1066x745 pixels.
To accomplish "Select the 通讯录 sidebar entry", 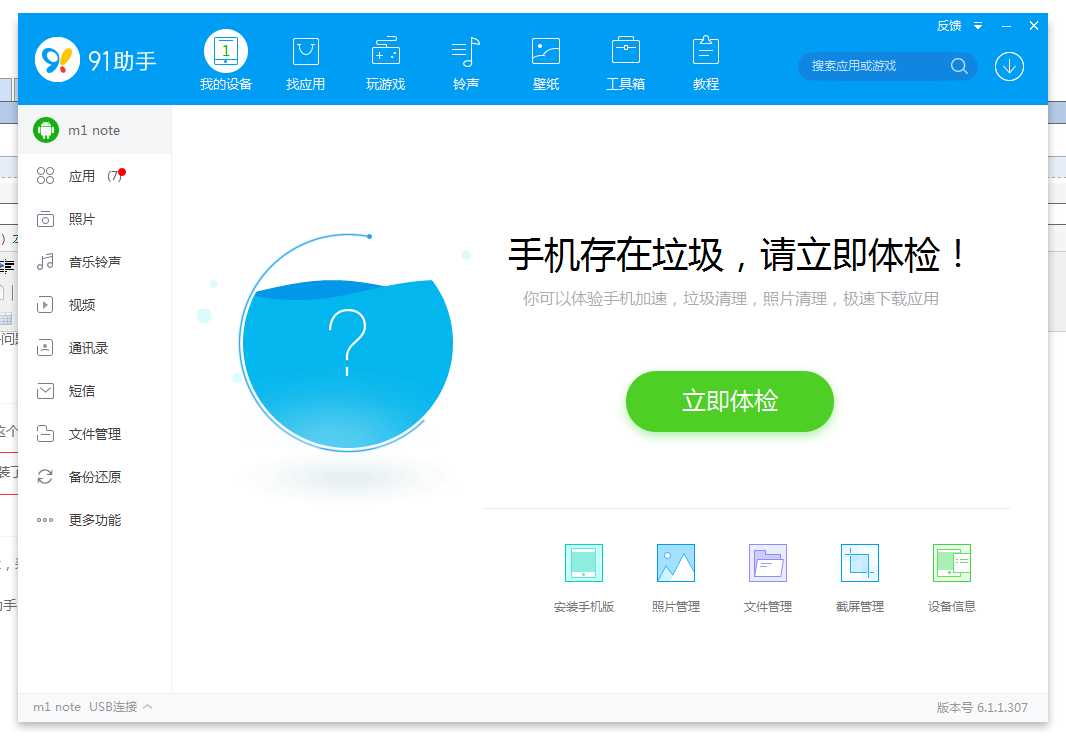I will 94,348.
